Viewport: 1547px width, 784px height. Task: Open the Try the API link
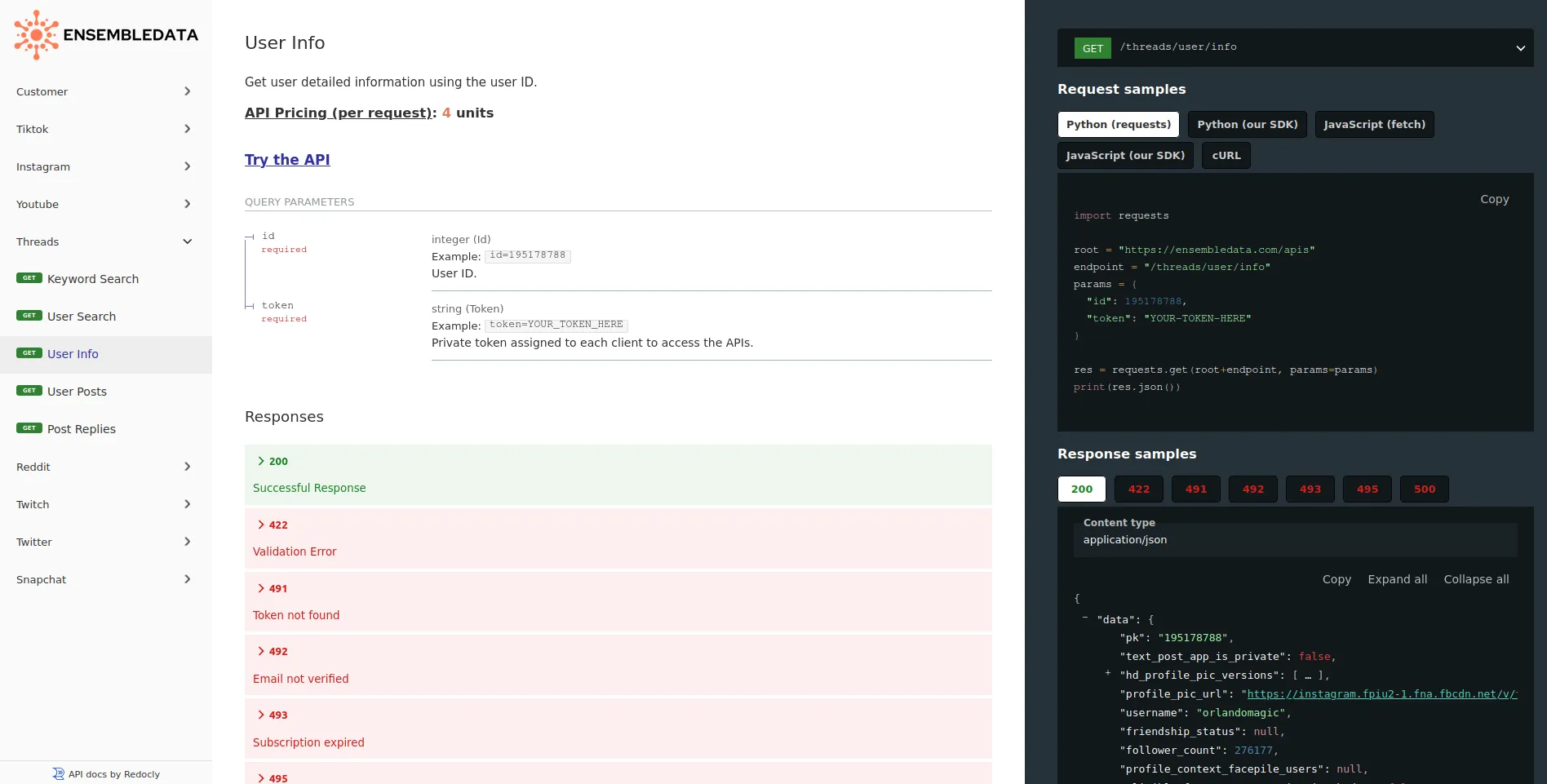287,160
